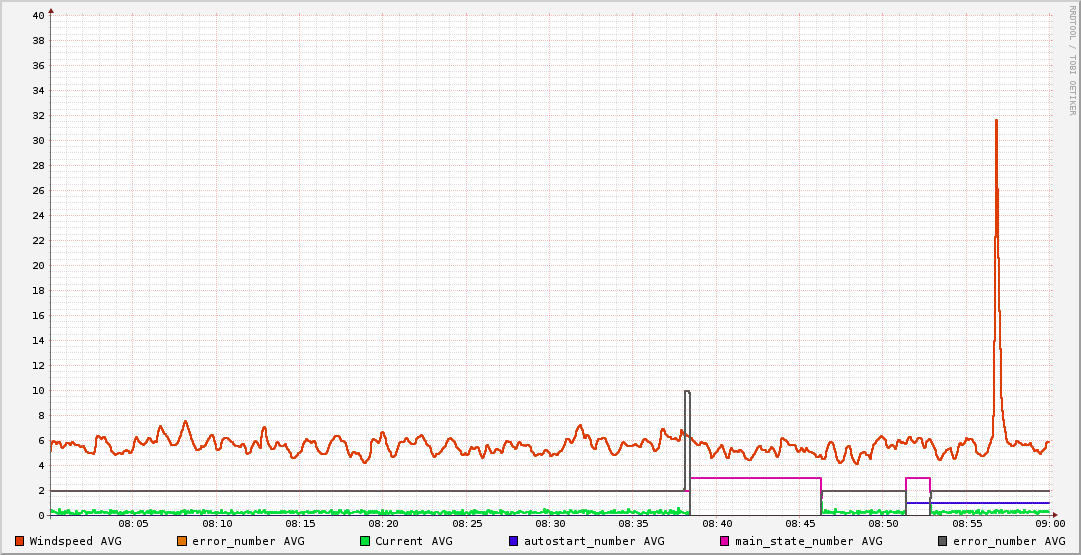The image size is (1081, 555).
Task: Select the main_state_number AVG legend label
Action: [x=809, y=541]
